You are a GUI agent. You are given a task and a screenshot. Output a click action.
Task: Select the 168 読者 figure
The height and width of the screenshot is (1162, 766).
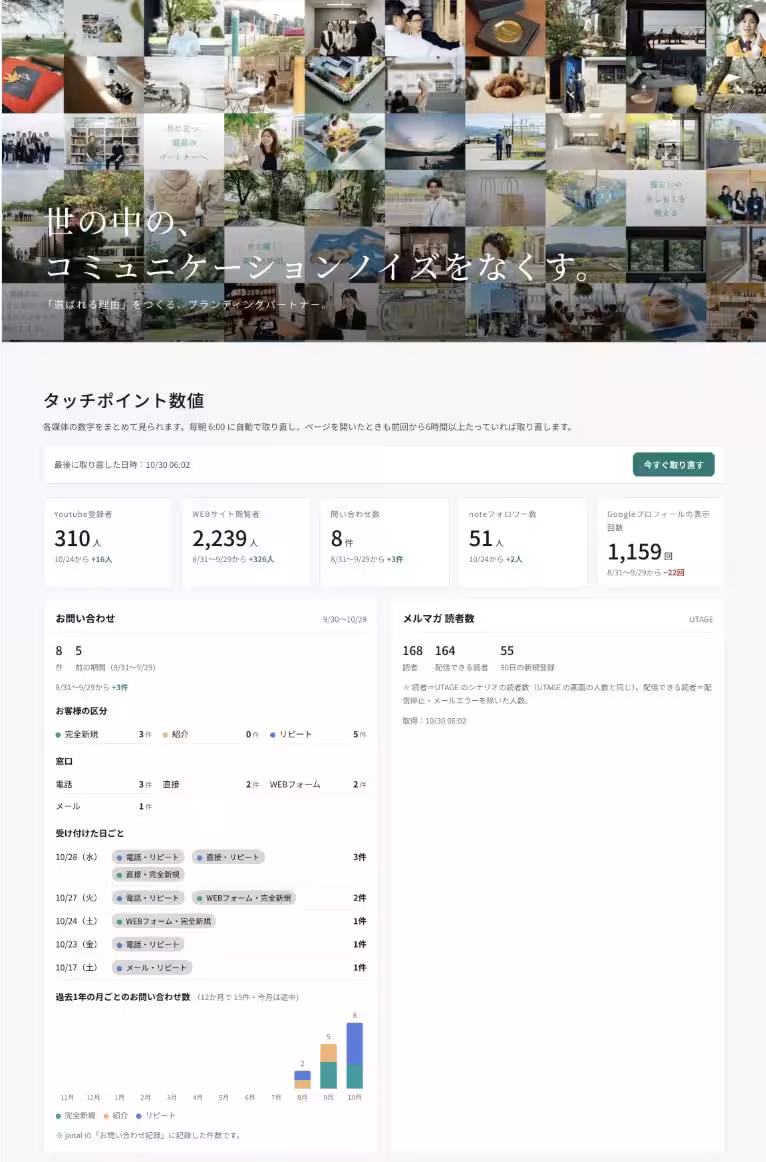pyautogui.click(x=412, y=657)
